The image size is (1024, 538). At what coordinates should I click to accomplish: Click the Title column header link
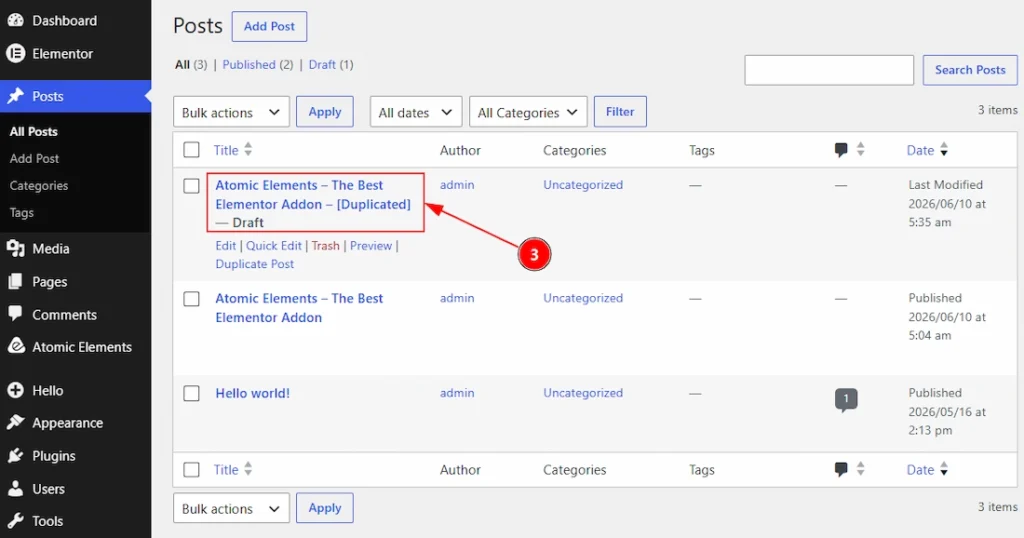point(226,150)
